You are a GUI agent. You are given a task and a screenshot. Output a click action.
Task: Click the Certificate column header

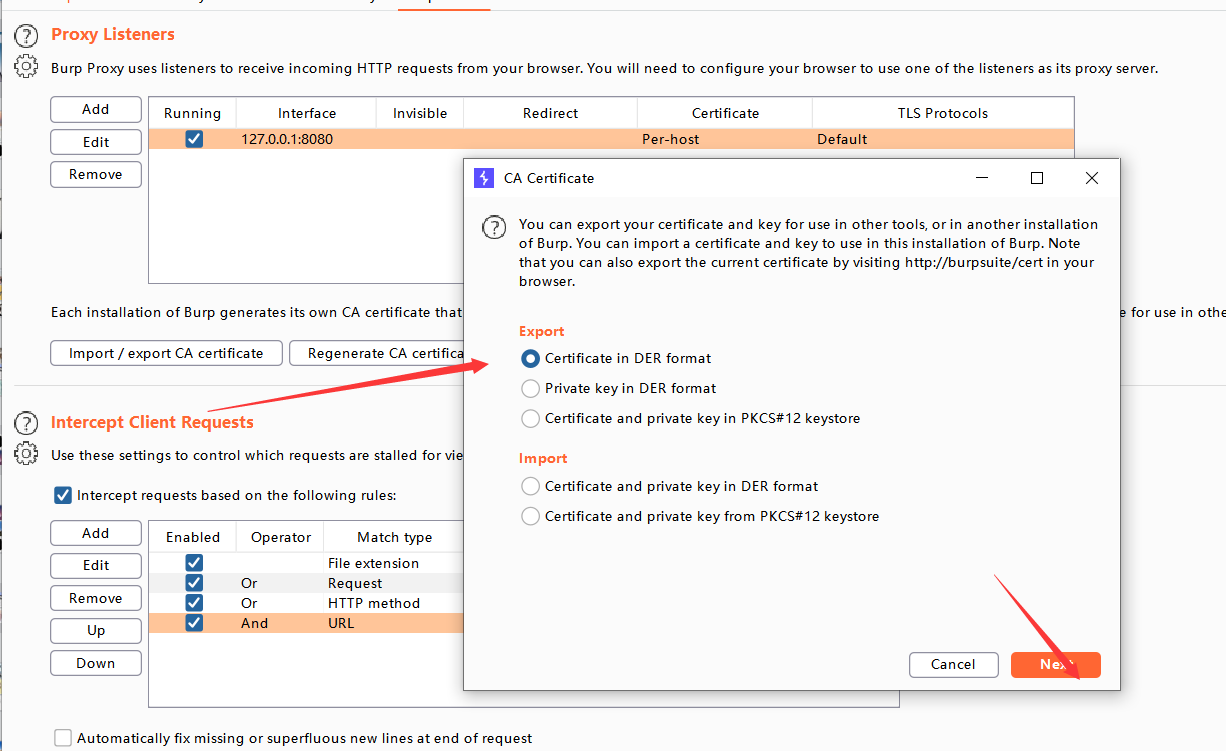click(725, 113)
